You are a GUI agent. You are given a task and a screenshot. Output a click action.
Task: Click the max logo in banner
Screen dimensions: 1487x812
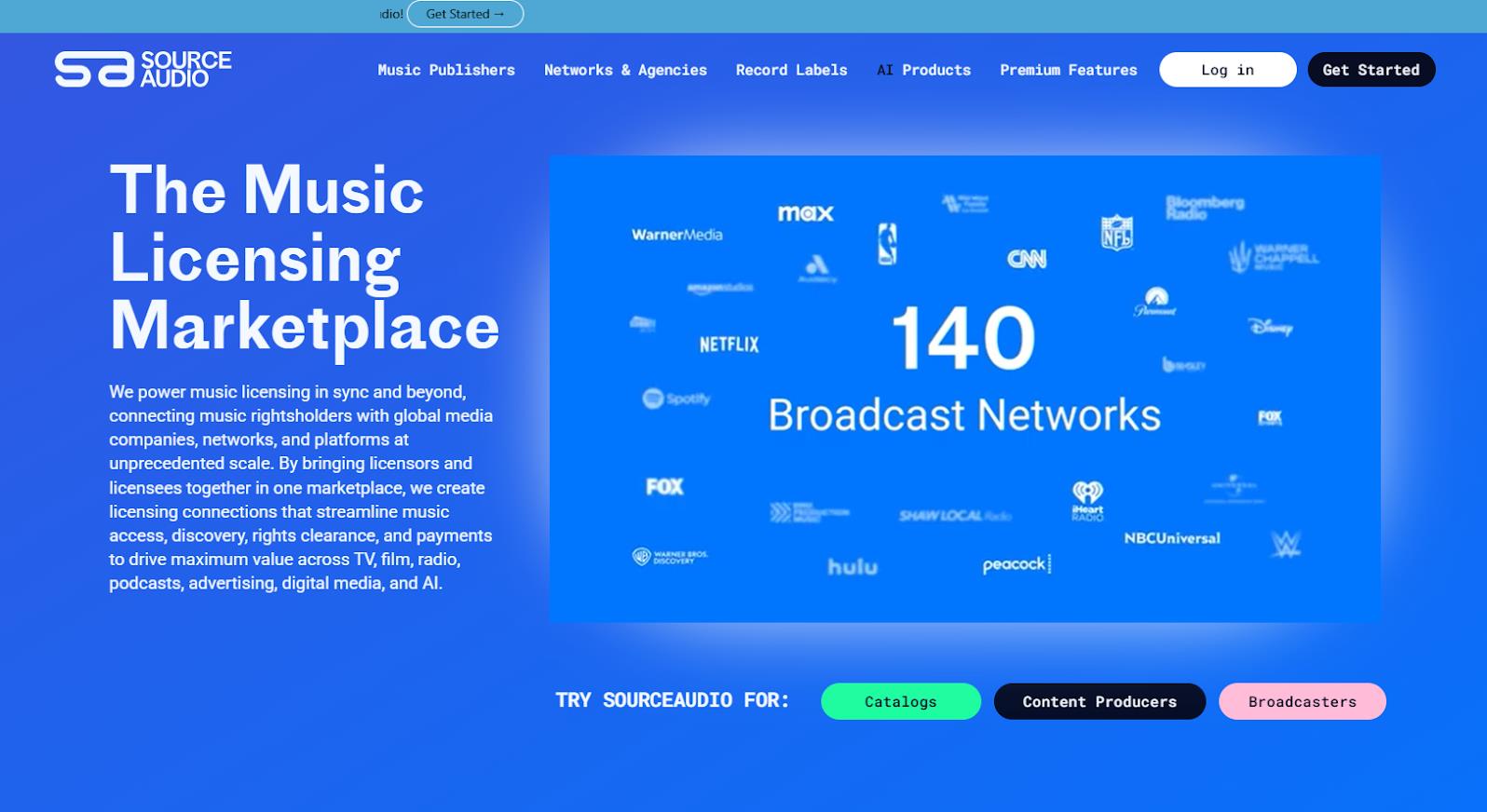806,213
